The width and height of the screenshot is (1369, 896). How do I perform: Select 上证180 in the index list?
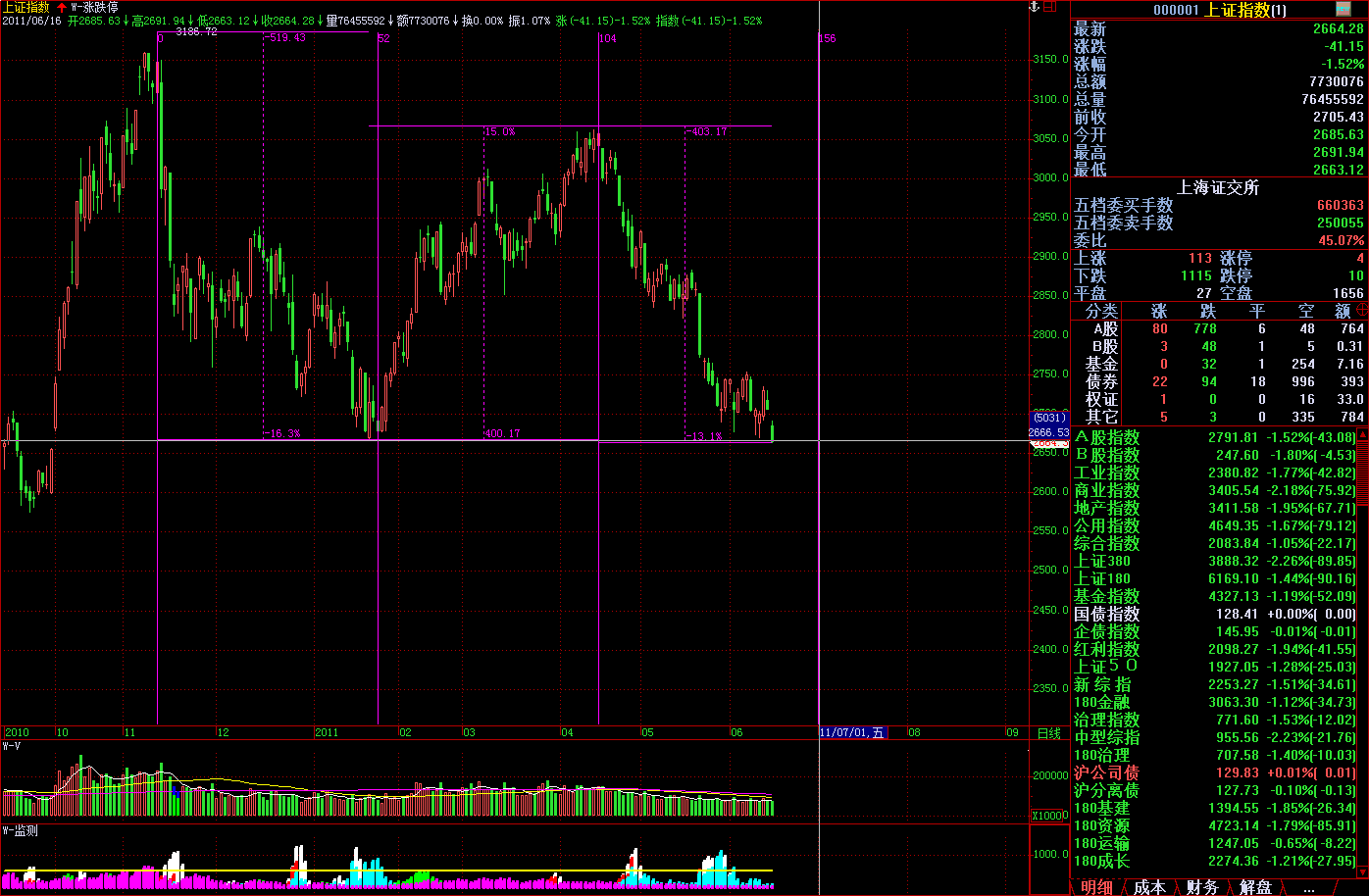1102,578
